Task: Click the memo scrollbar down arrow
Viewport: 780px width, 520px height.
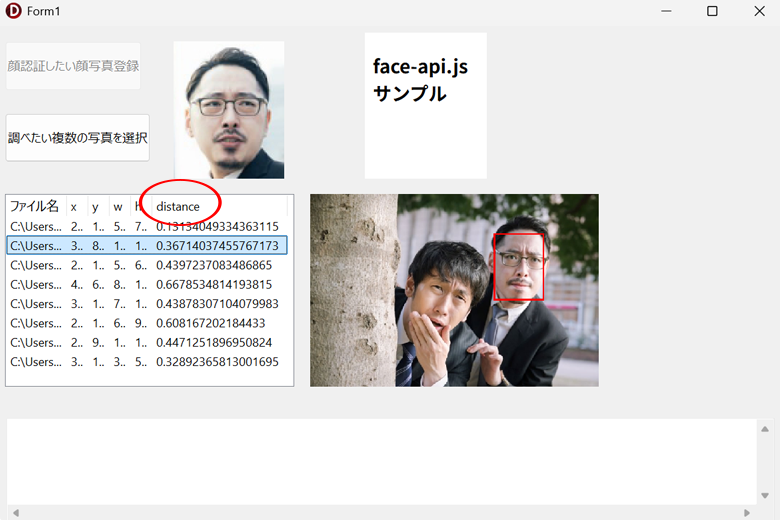Action: 765,496
